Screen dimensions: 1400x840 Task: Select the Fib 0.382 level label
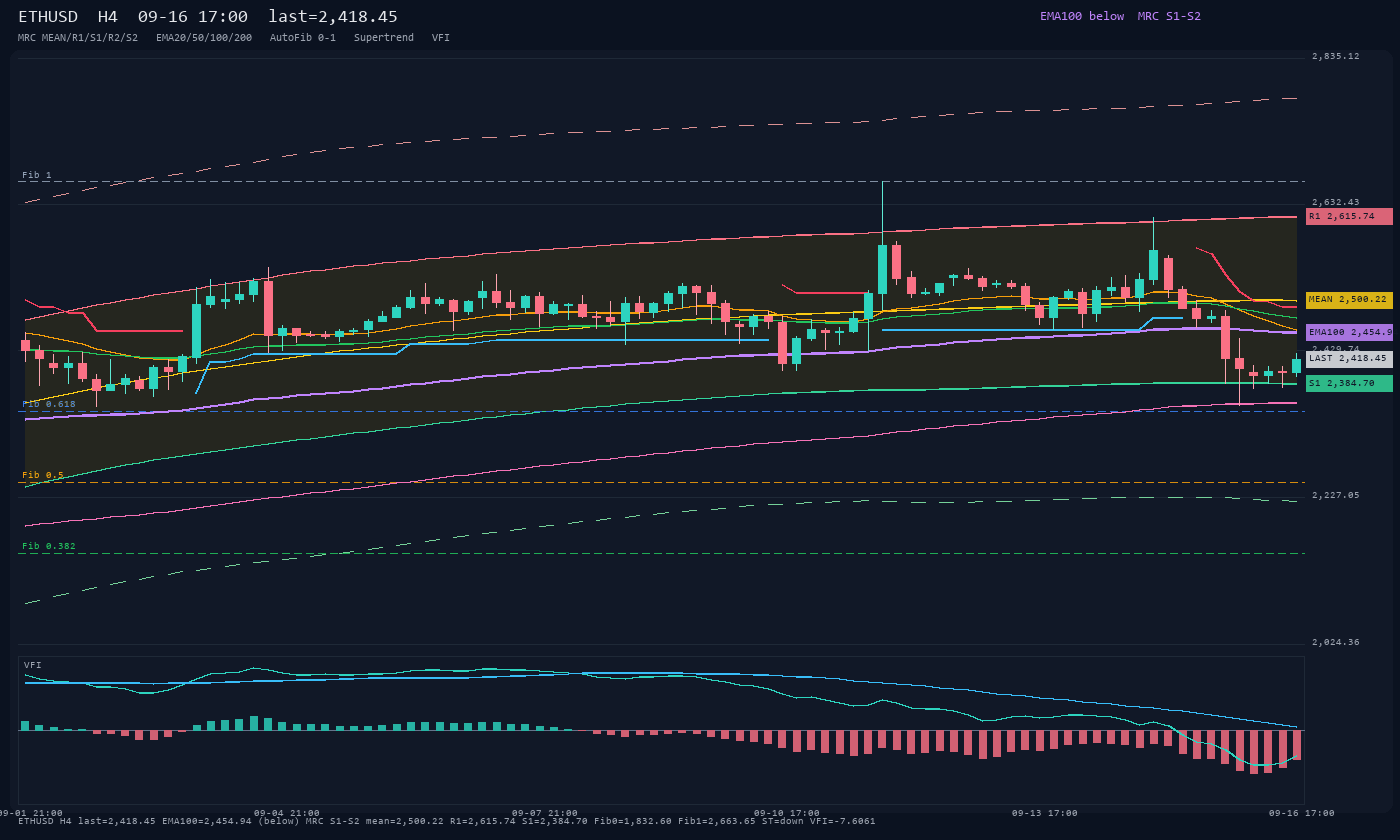(x=49, y=546)
